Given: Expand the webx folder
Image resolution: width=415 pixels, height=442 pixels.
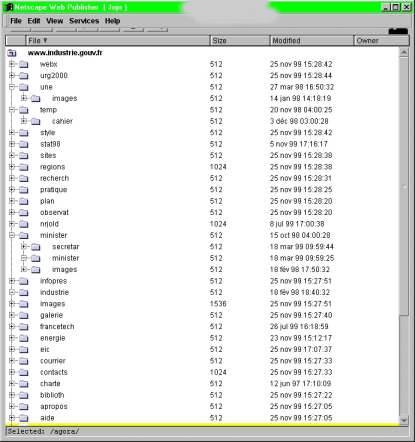Looking at the screenshot, I should 12,64.
